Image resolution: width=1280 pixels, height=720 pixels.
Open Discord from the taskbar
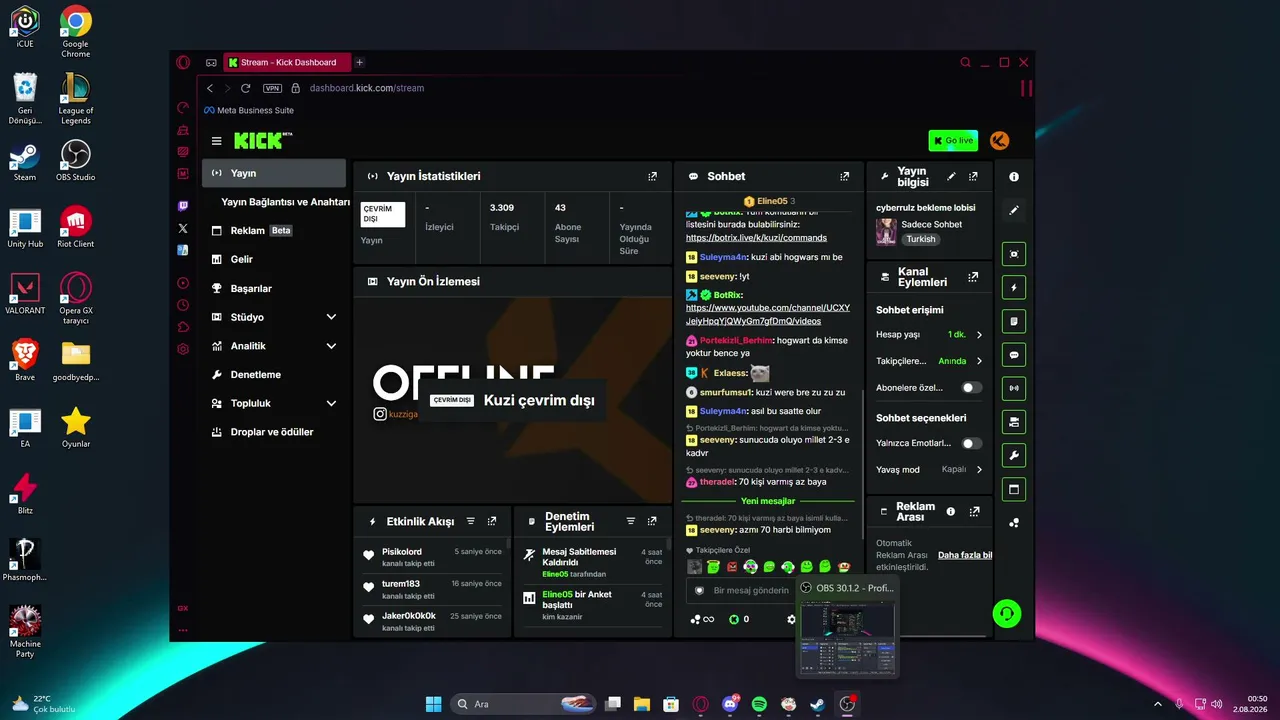tap(730, 704)
